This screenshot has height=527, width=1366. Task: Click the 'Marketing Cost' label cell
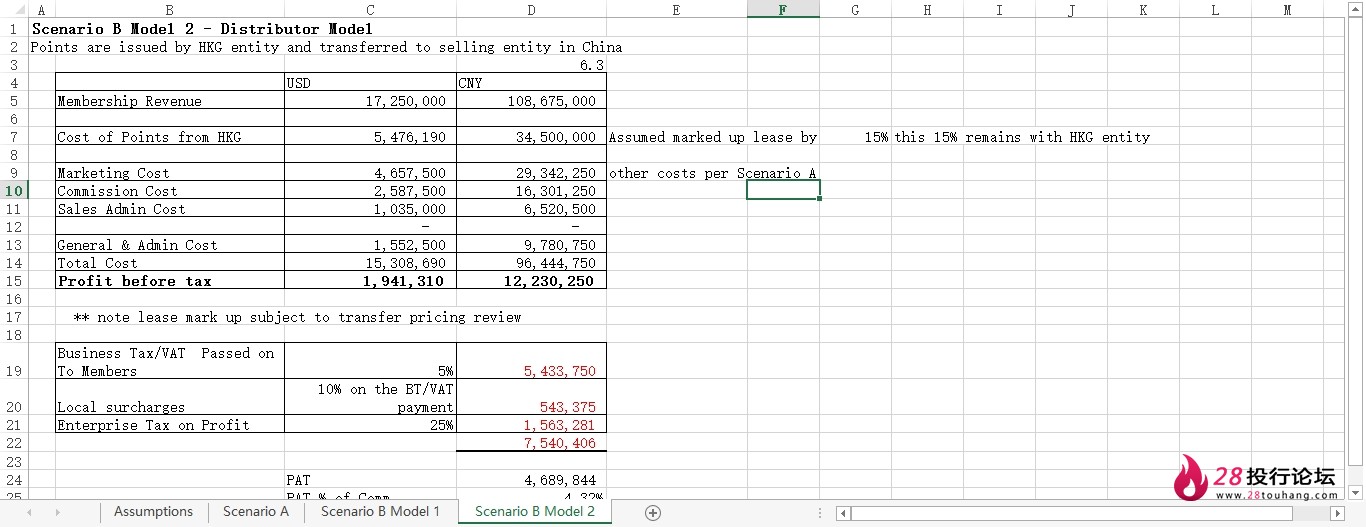click(170, 173)
